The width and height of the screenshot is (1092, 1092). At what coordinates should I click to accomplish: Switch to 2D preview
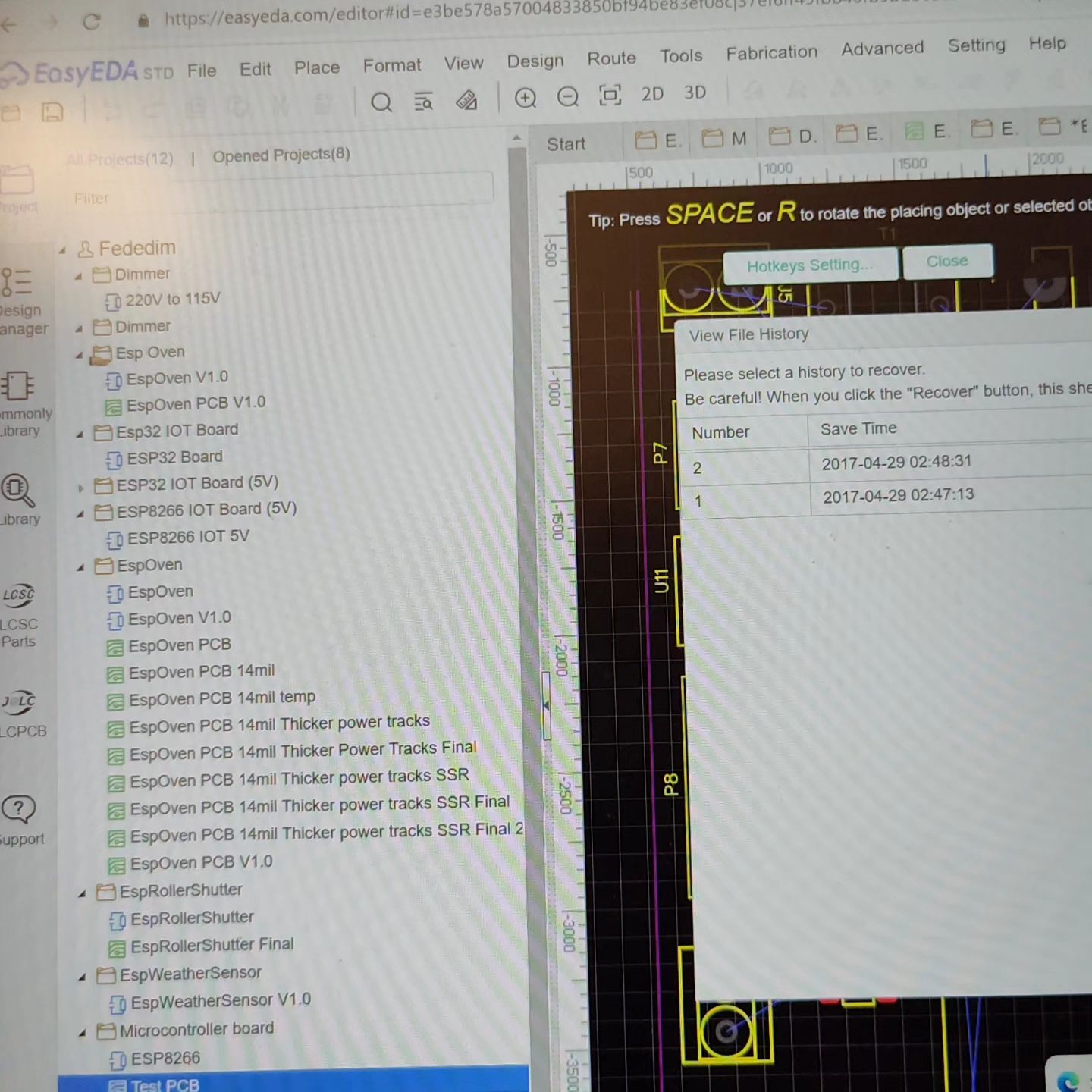[x=652, y=93]
